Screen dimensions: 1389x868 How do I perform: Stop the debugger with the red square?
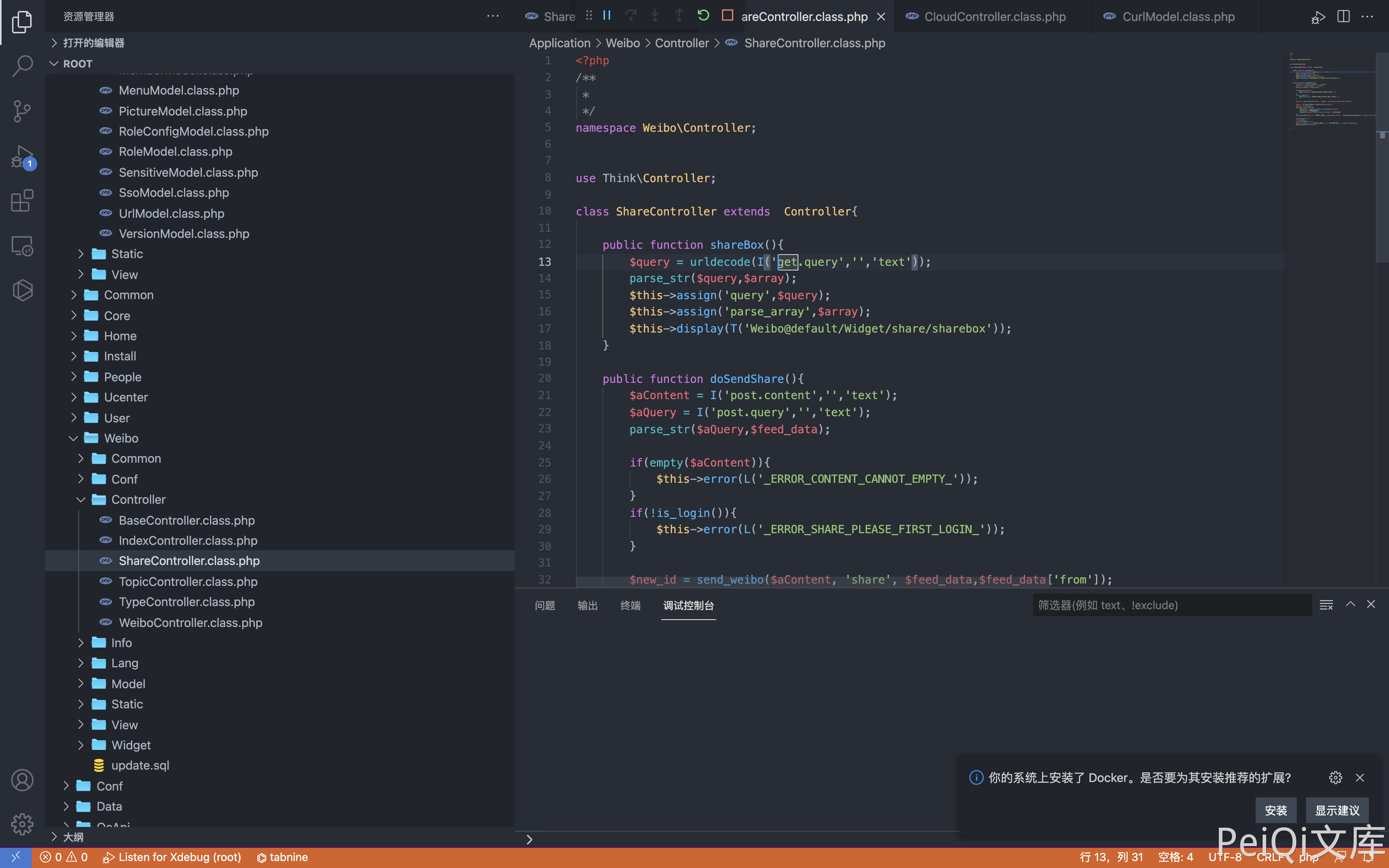coord(727,15)
